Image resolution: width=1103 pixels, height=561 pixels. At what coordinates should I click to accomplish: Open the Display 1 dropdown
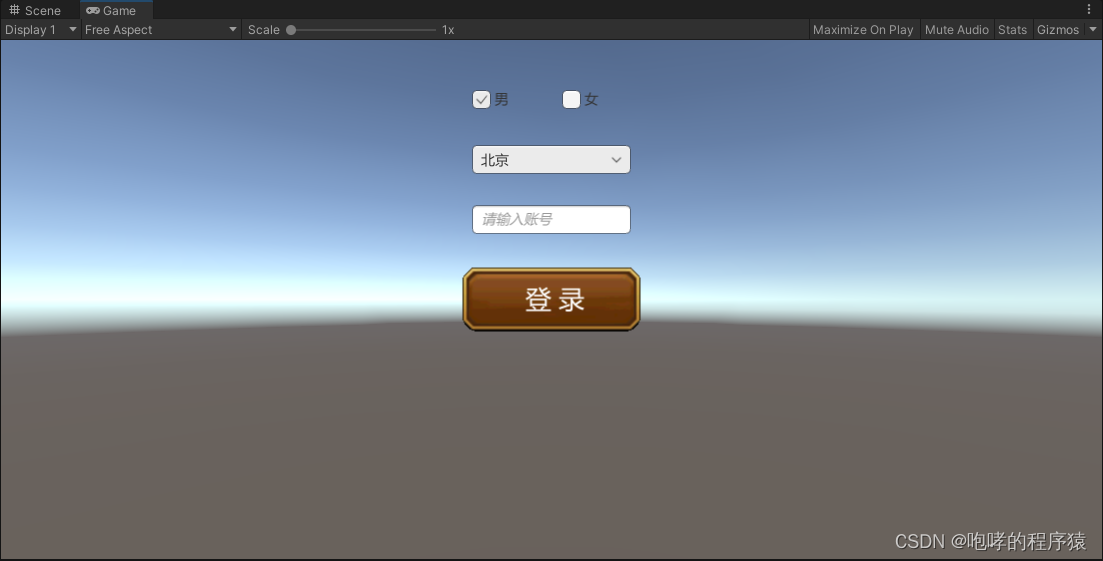(40, 30)
